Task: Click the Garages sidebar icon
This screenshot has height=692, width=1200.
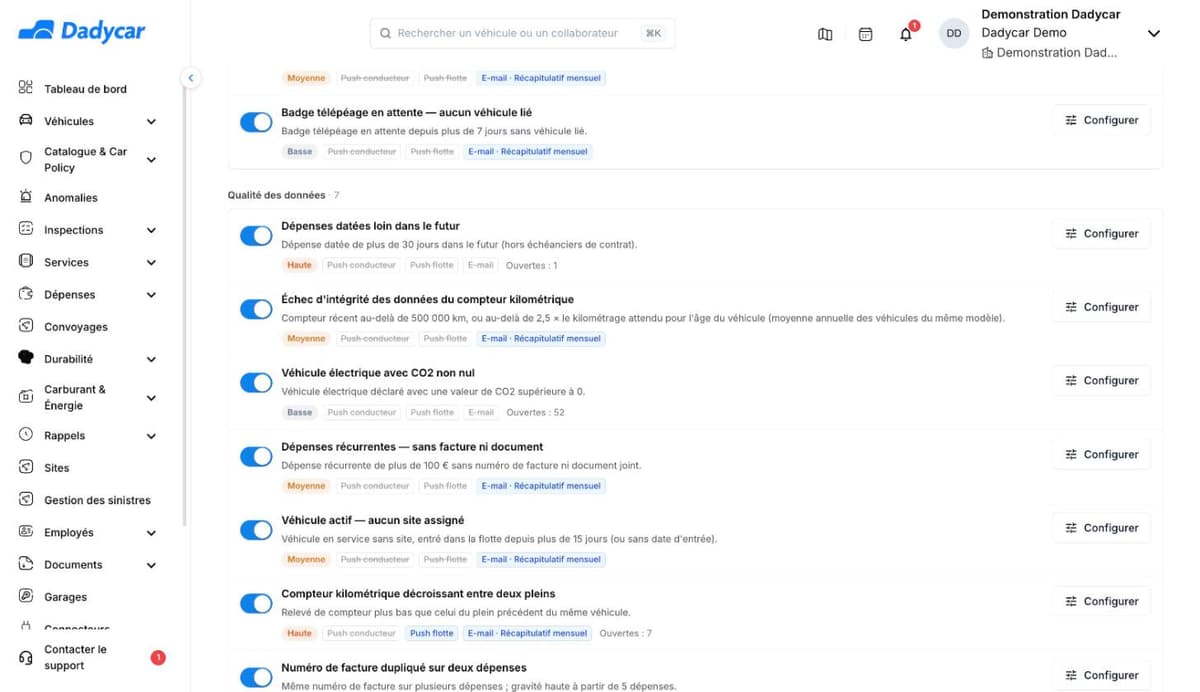Action: tap(26, 596)
